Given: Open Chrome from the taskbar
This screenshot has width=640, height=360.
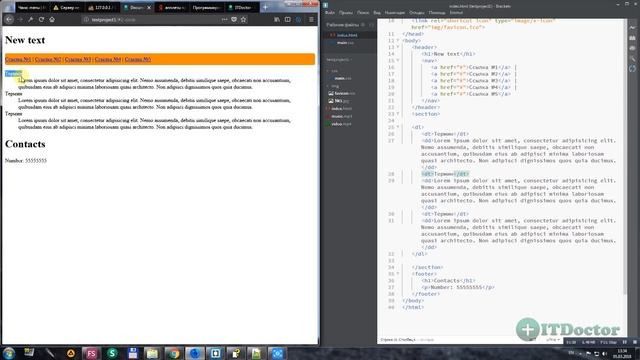Looking at the screenshot, I should click(x=173, y=353).
